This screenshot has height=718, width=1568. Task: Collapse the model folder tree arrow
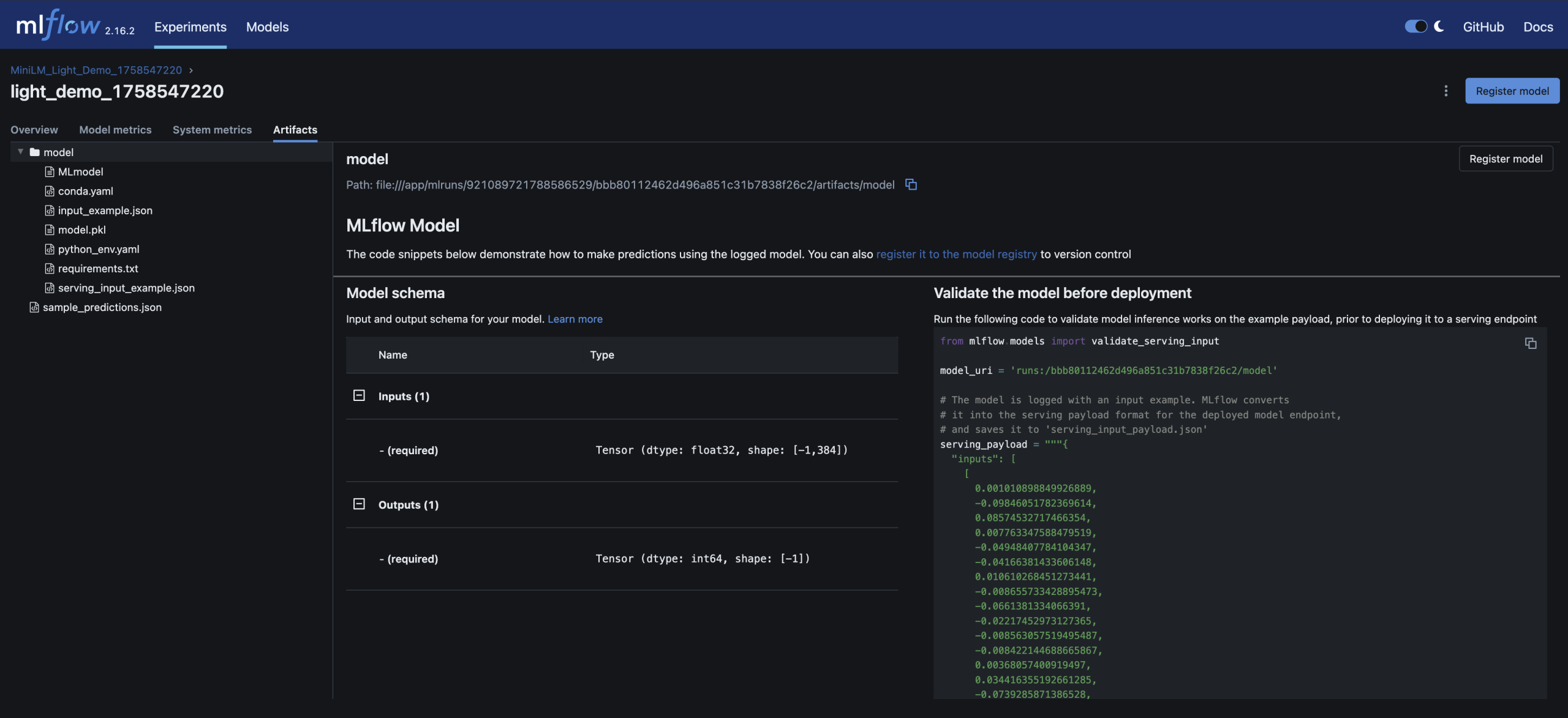(x=21, y=152)
